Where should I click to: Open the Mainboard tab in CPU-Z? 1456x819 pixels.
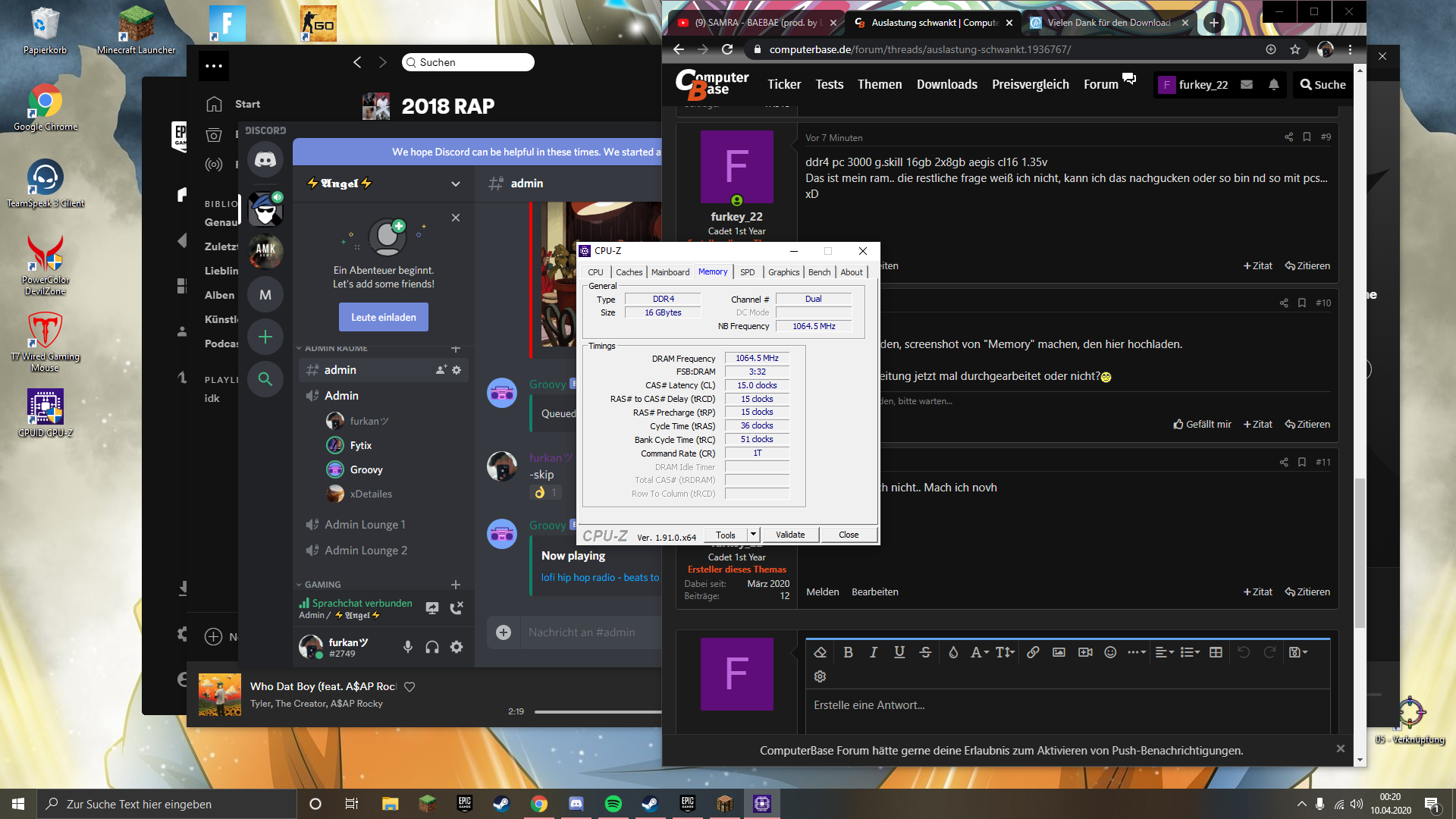(670, 272)
